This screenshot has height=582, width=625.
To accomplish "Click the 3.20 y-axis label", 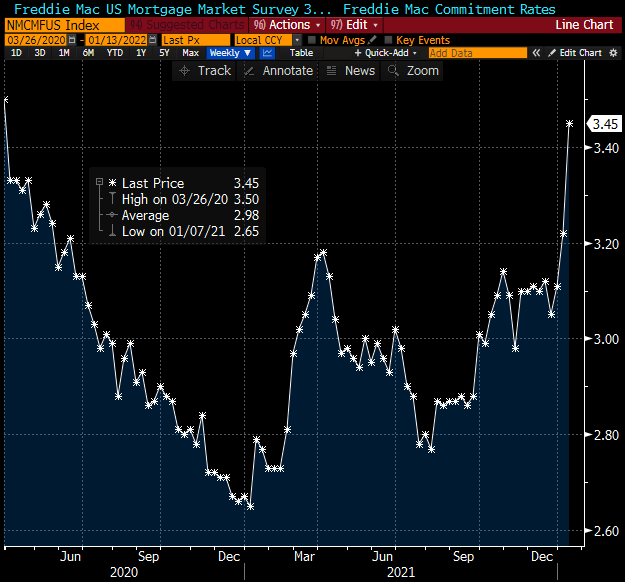I will [606, 244].
